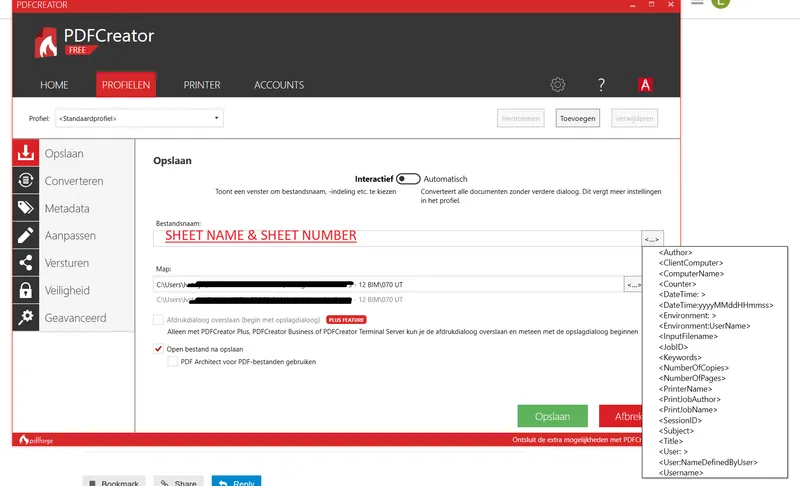Viewport: 800px width, 486px height.
Task: Click the Opslaan download icon in sidebar
Action: (x=26, y=152)
